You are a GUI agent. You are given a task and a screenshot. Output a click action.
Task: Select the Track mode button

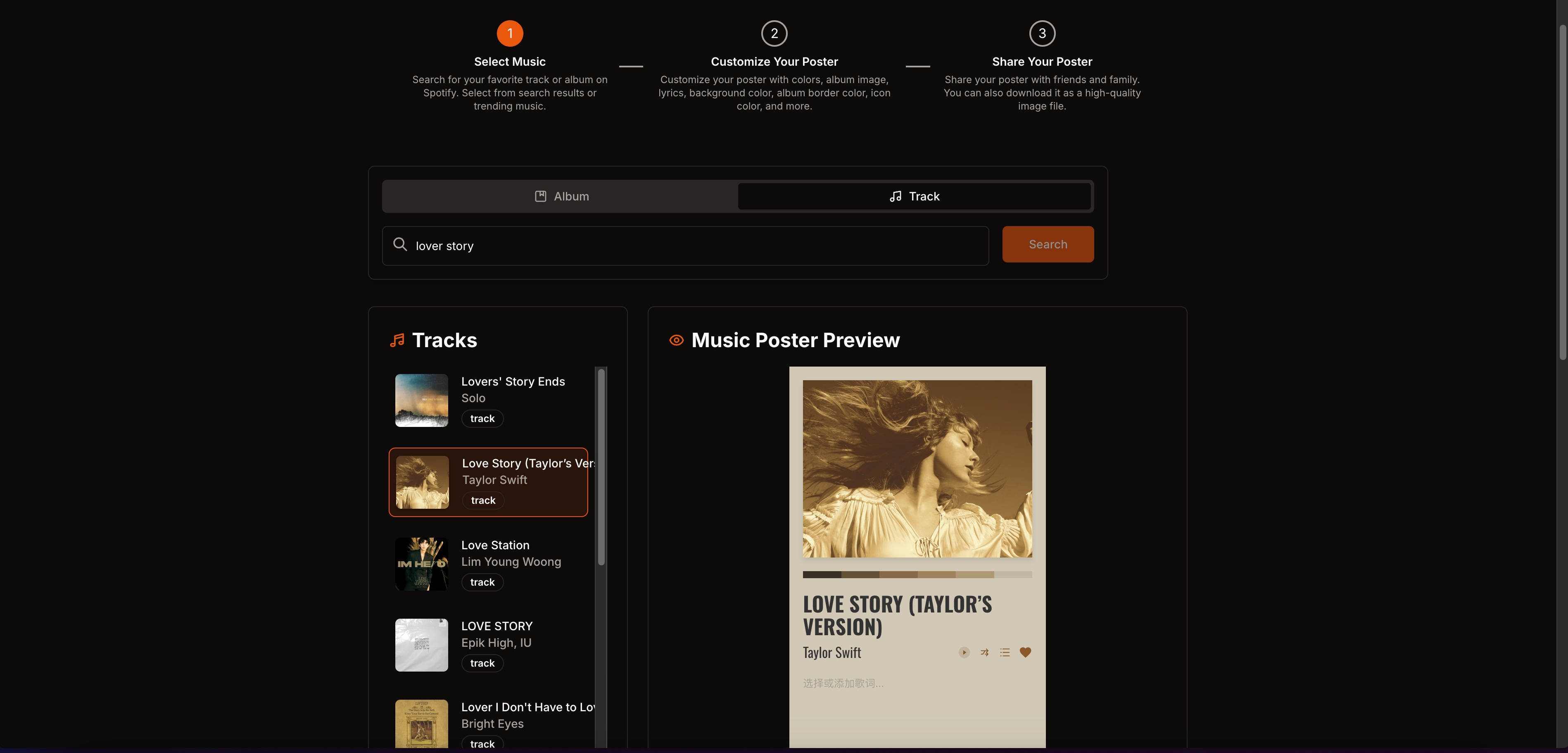(x=914, y=196)
